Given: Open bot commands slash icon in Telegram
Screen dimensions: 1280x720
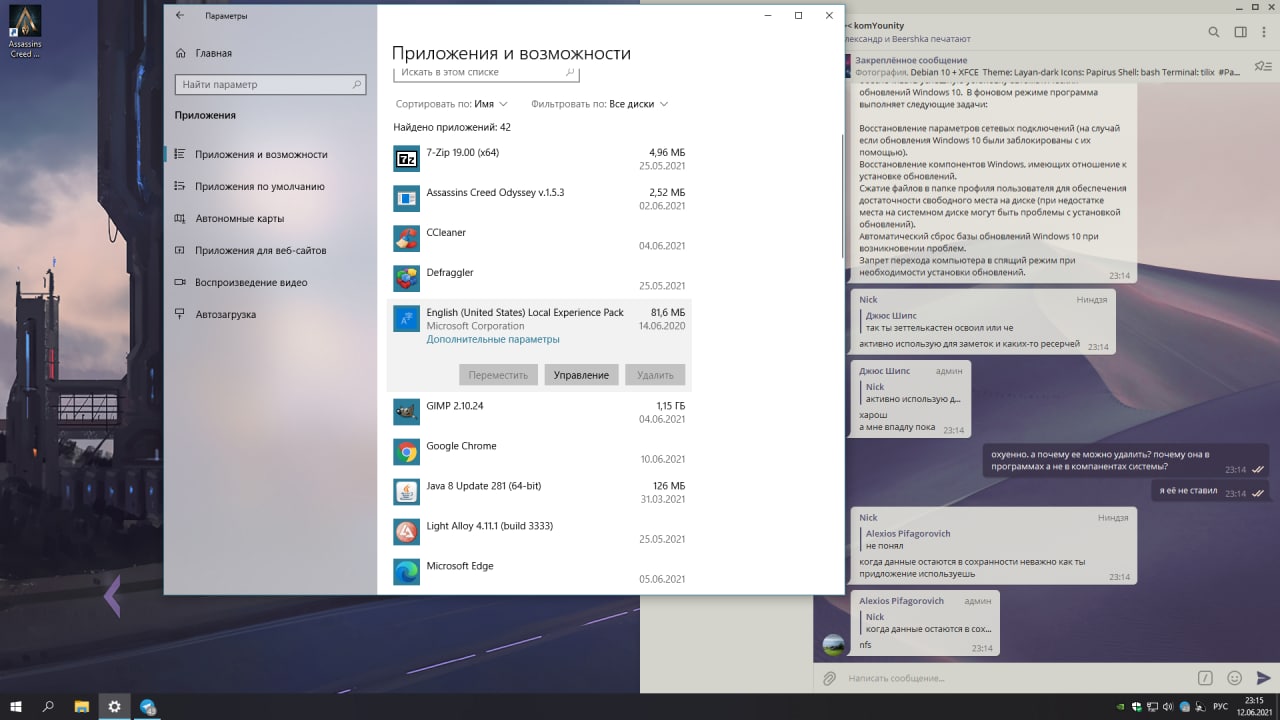Looking at the screenshot, I should pyautogui.click(x=1206, y=678).
